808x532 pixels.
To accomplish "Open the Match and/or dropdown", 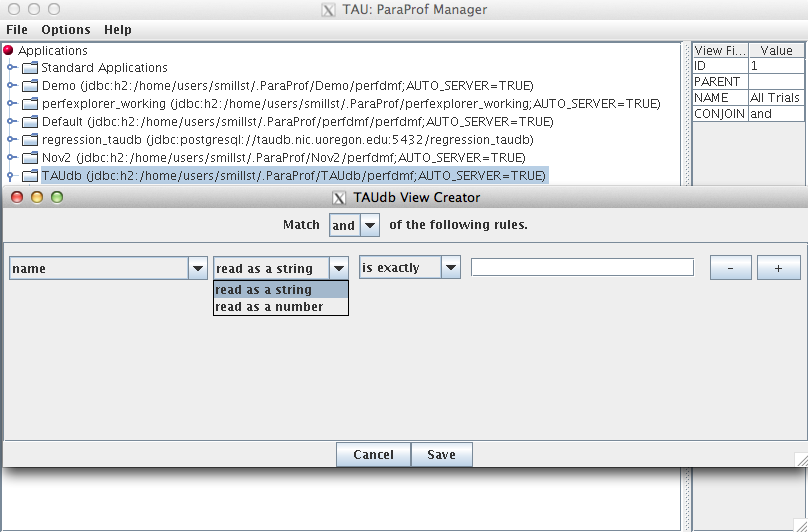I will [355, 226].
